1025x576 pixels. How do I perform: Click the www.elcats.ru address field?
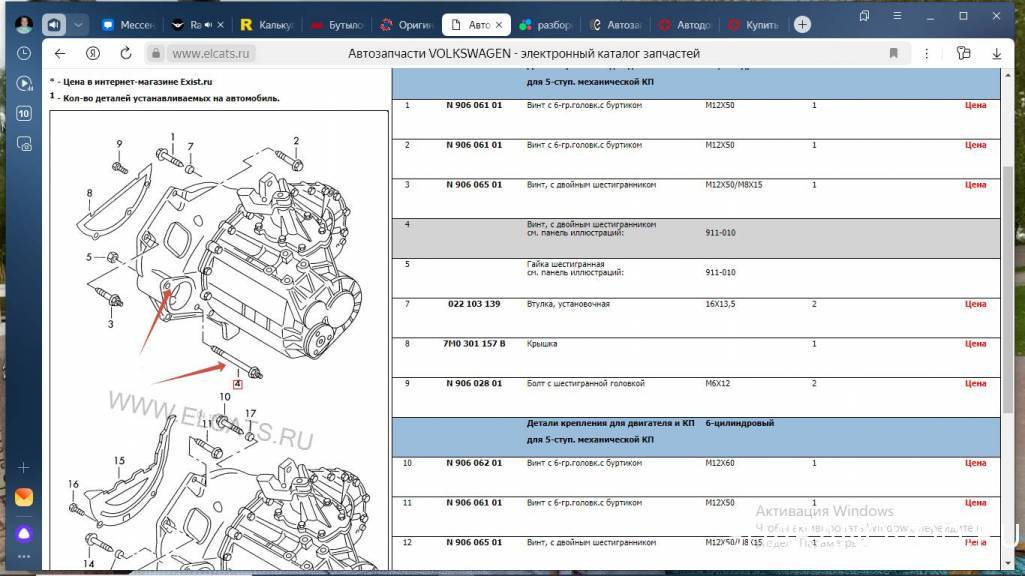212,54
